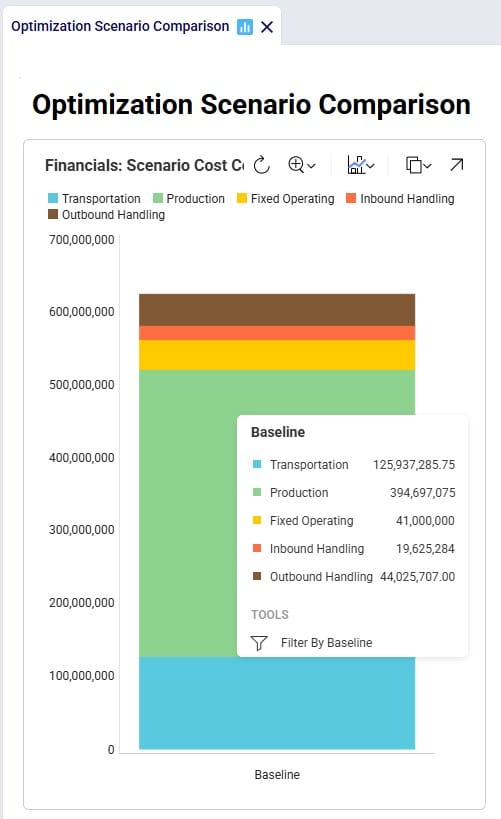Toggle Outbound Handling legend entry

106,215
